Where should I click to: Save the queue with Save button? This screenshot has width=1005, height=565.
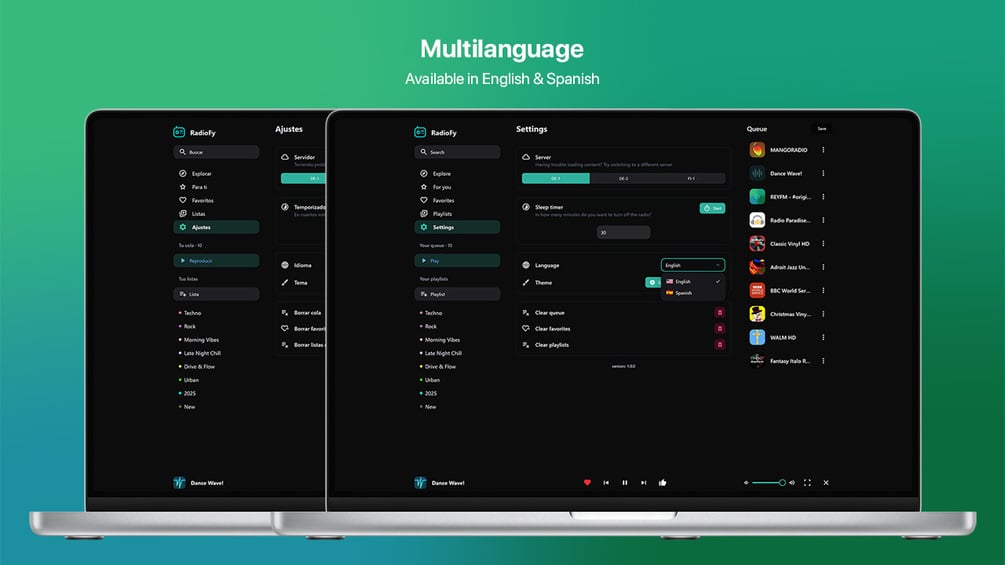(x=822, y=129)
